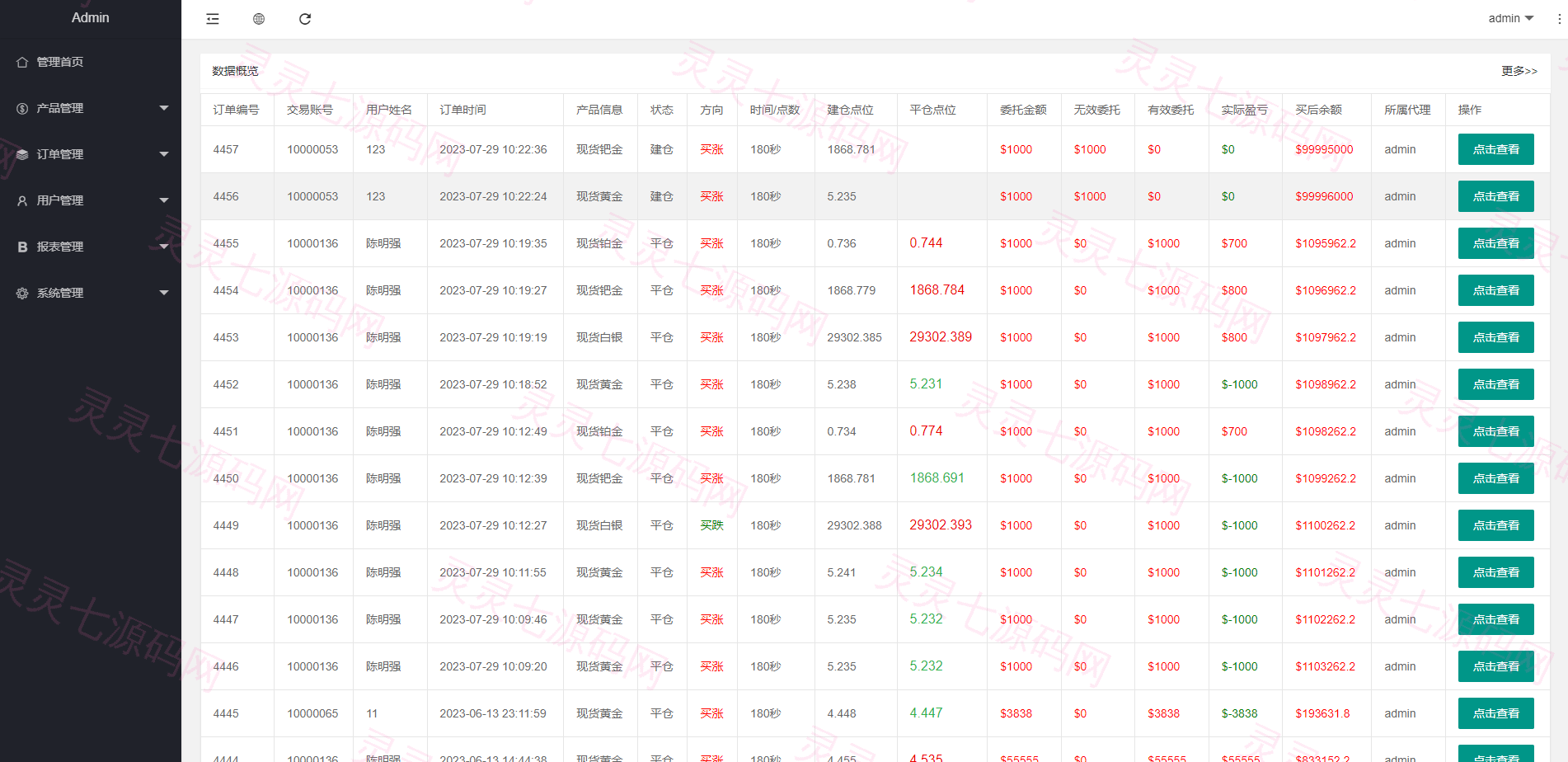Click the 买后余额 column header
Viewport: 1568px width, 762px height.
[1318, 110]
